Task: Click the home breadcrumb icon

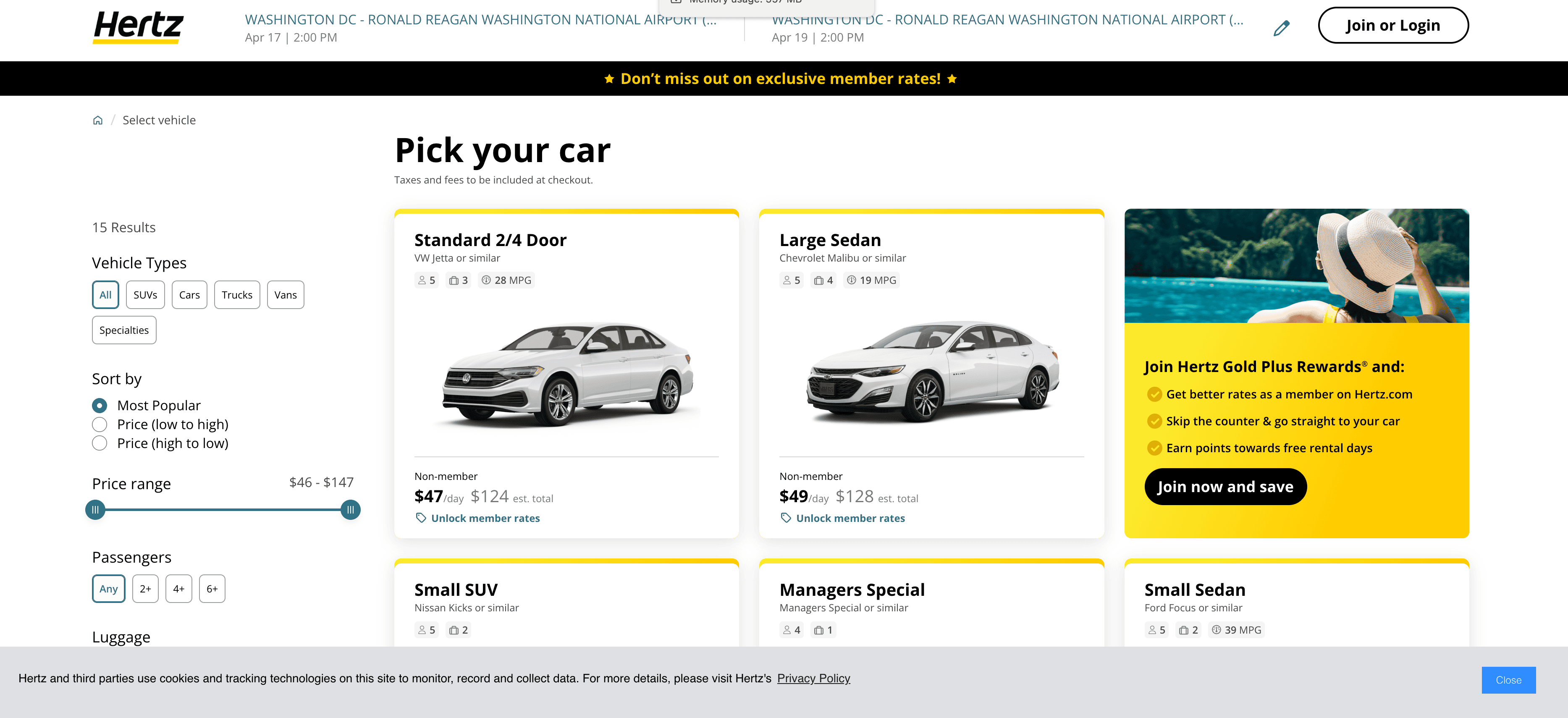Action: click(x=97, y=121)
